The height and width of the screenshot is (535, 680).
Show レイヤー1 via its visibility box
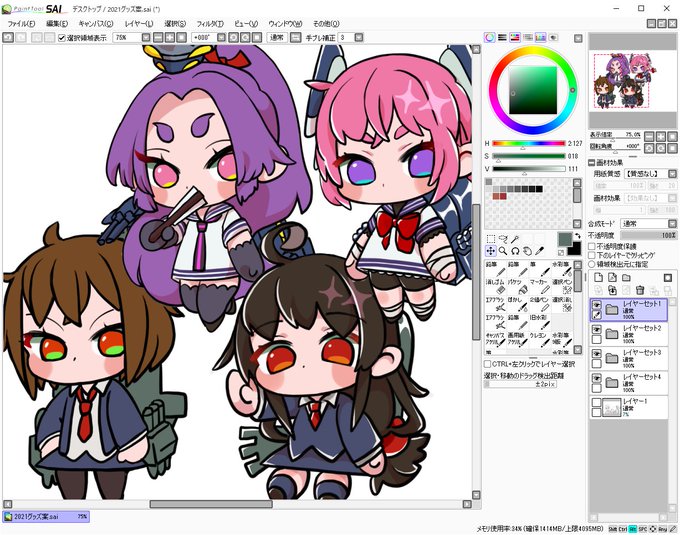coord(597,402)
